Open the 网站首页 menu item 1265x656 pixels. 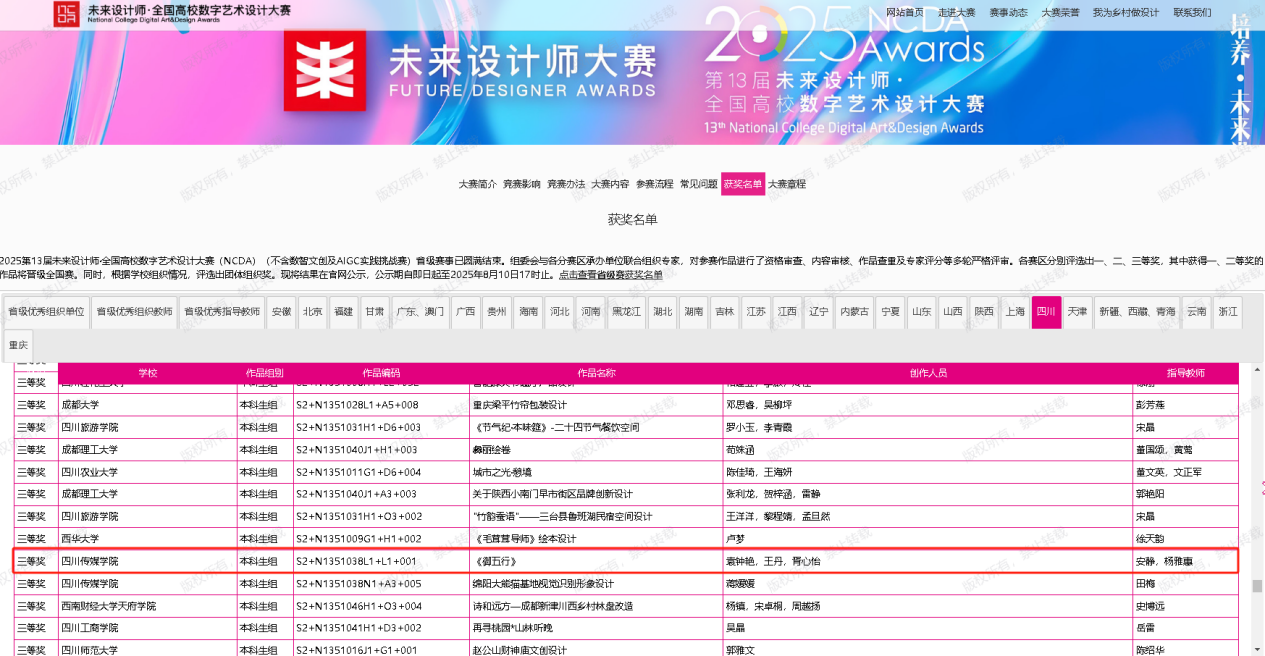904,13
